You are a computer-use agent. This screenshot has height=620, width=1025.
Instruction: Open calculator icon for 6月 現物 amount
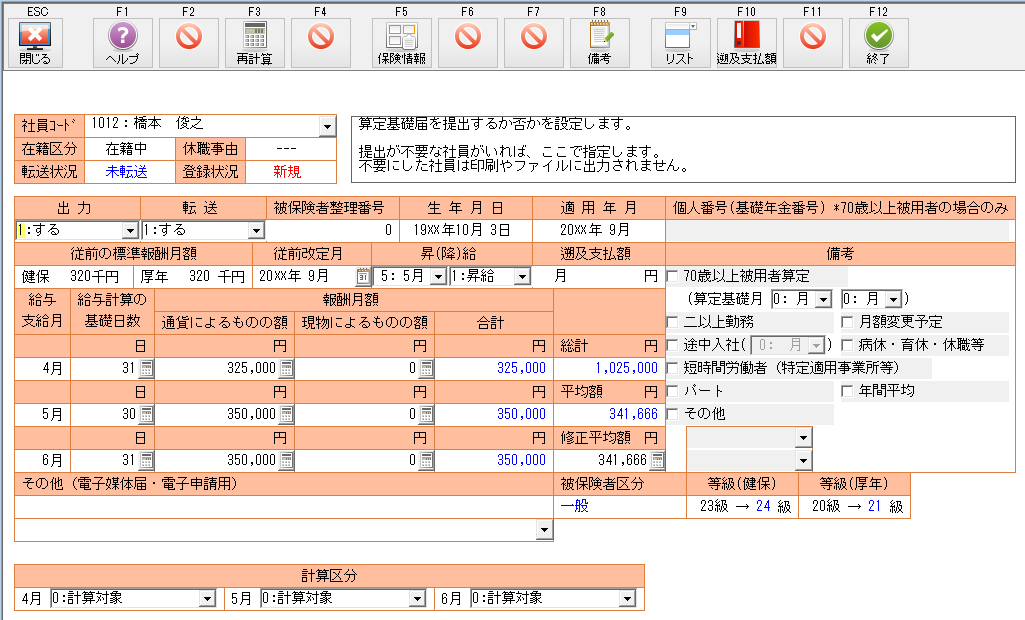tap(426, 460)
